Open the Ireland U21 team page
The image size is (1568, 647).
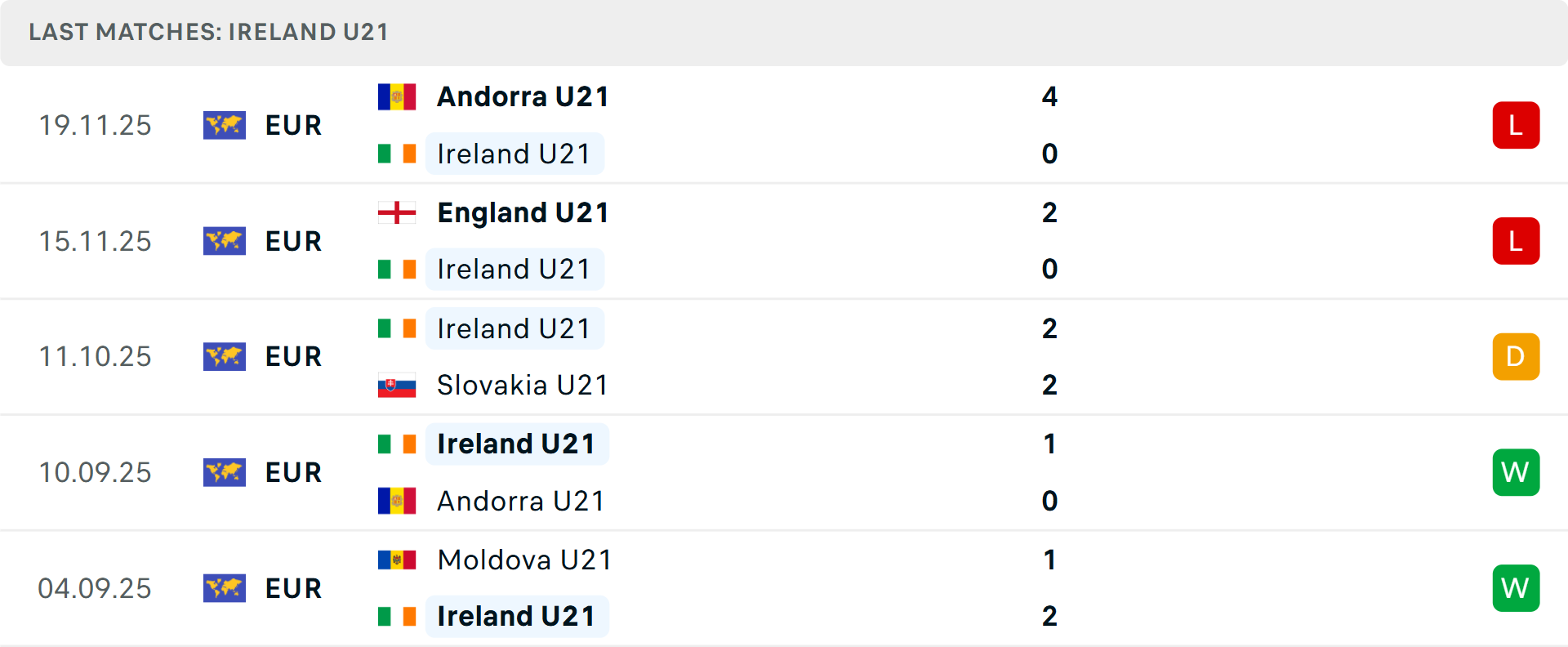click(514, 153)
